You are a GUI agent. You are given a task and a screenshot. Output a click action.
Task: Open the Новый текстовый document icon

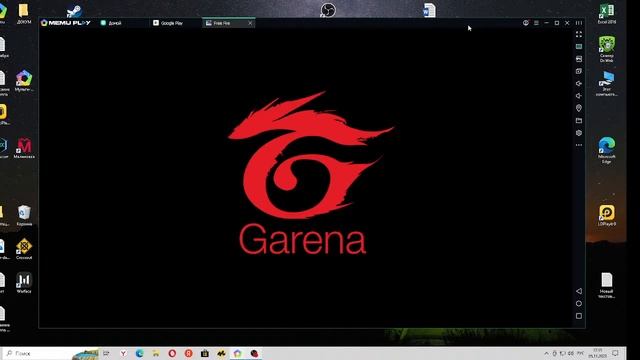click(607, 285)
